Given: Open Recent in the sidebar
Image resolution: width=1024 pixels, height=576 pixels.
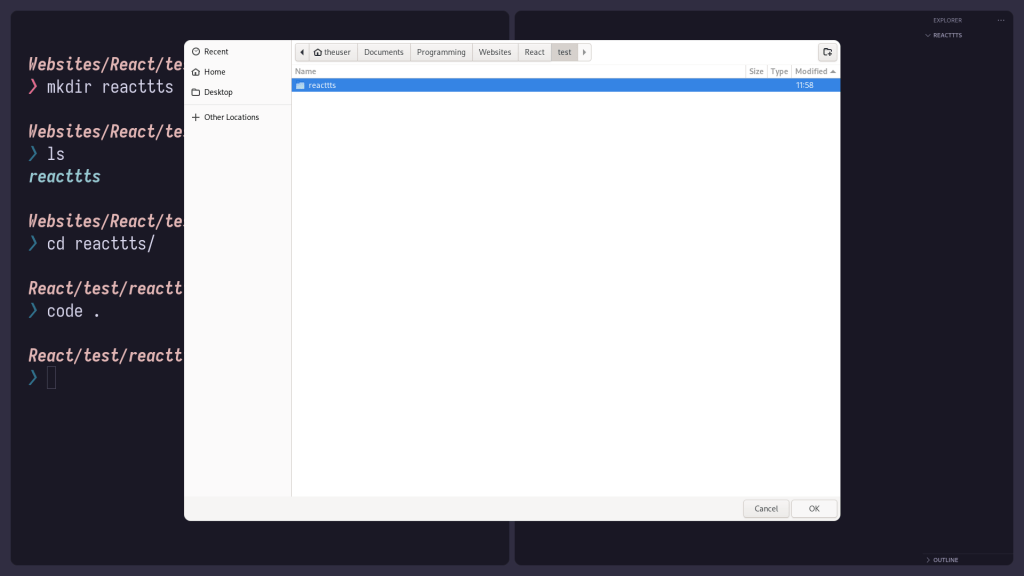Looking at the screenshot, I should tap(215, 52).
